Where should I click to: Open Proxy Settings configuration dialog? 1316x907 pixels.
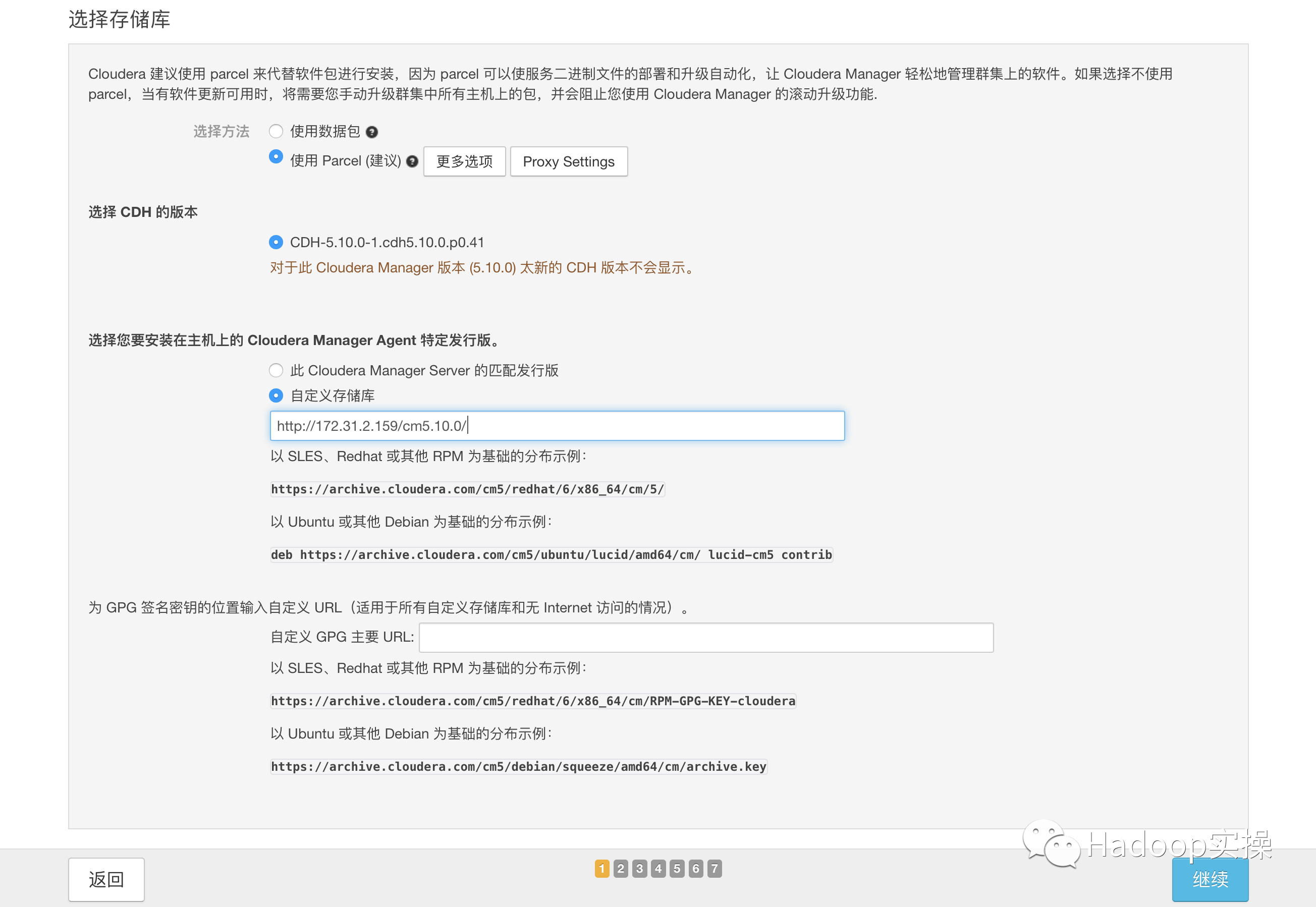568,161
